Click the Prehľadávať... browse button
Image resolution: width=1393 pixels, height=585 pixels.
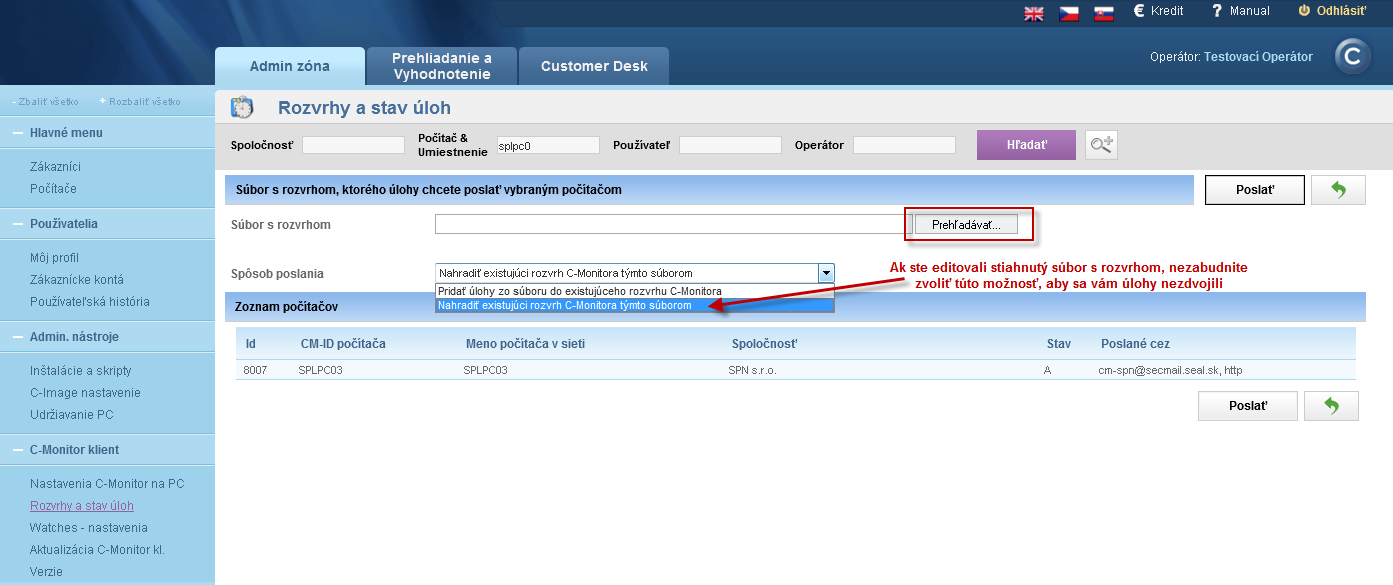tap(966, 225)
